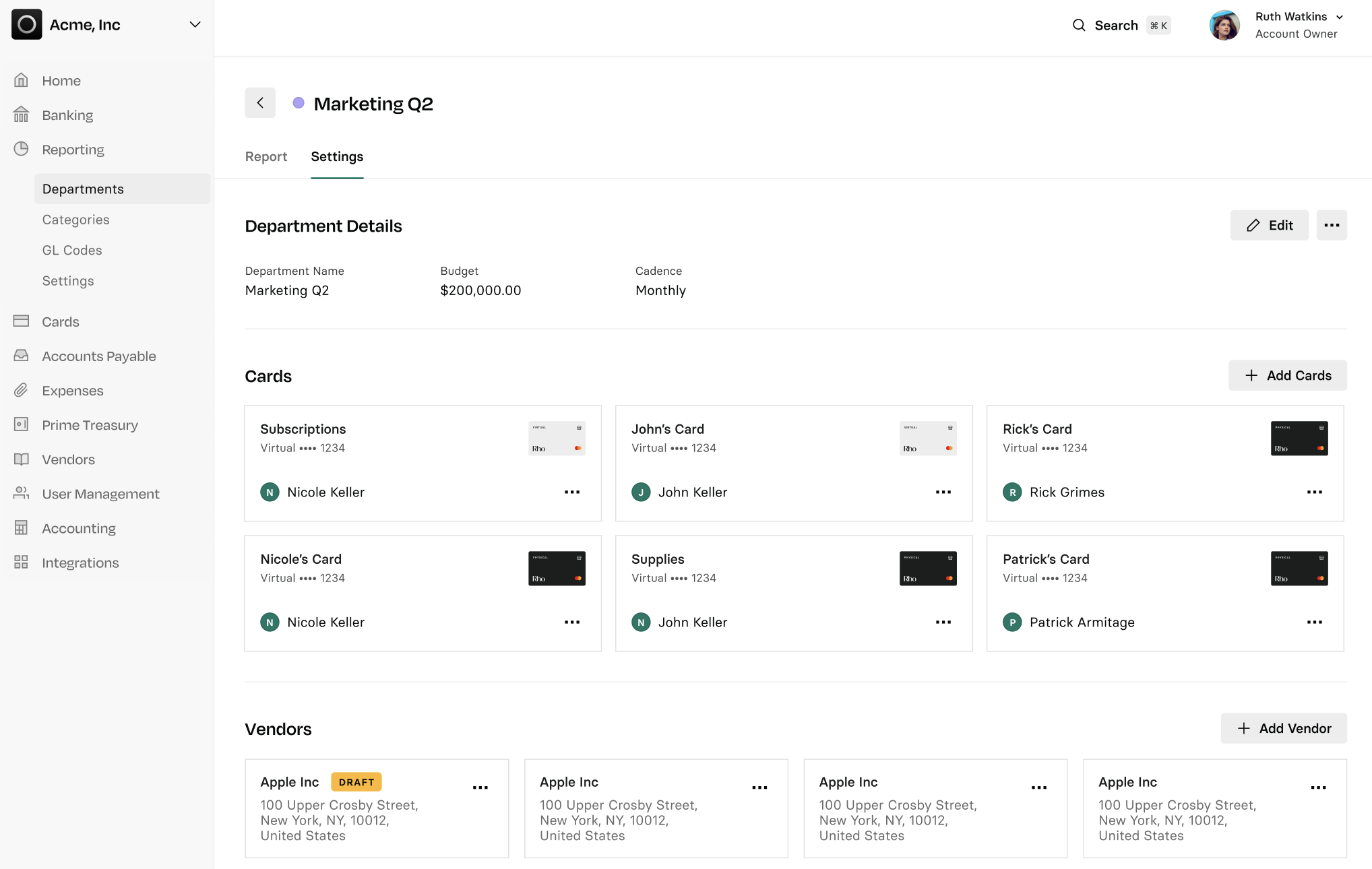Open options menu for Draft Apple Inc vendor

[x=480, y=787]
